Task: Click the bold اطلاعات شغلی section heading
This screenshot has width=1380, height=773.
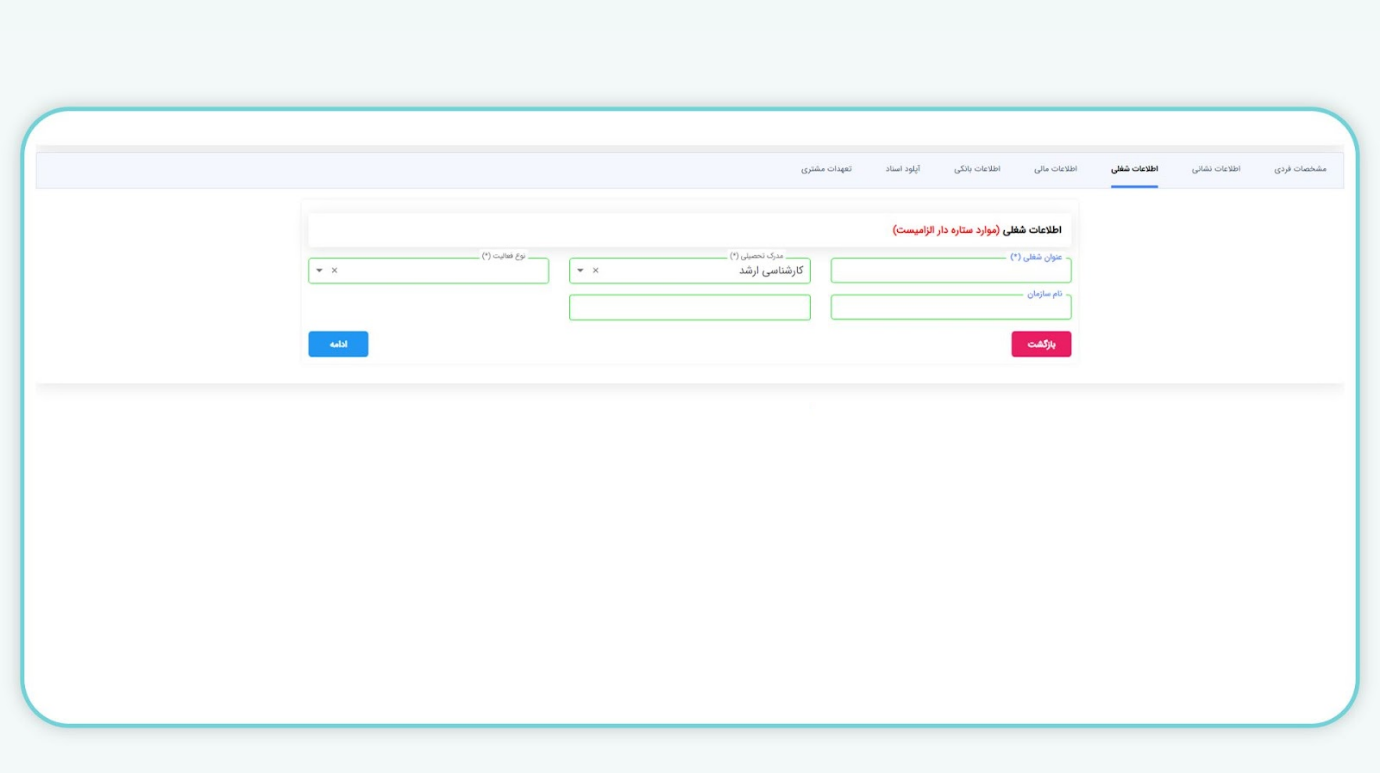Action: click(x=1032, y=230)
